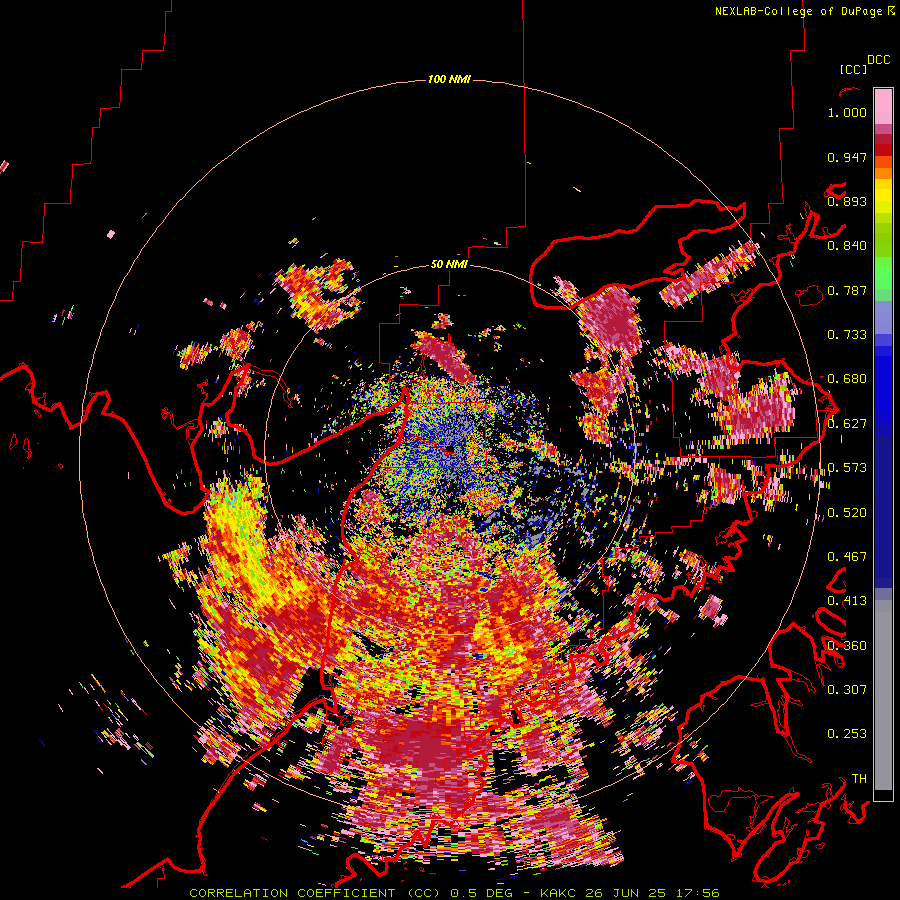Select the 0.573 scale value

click(847, 468)
